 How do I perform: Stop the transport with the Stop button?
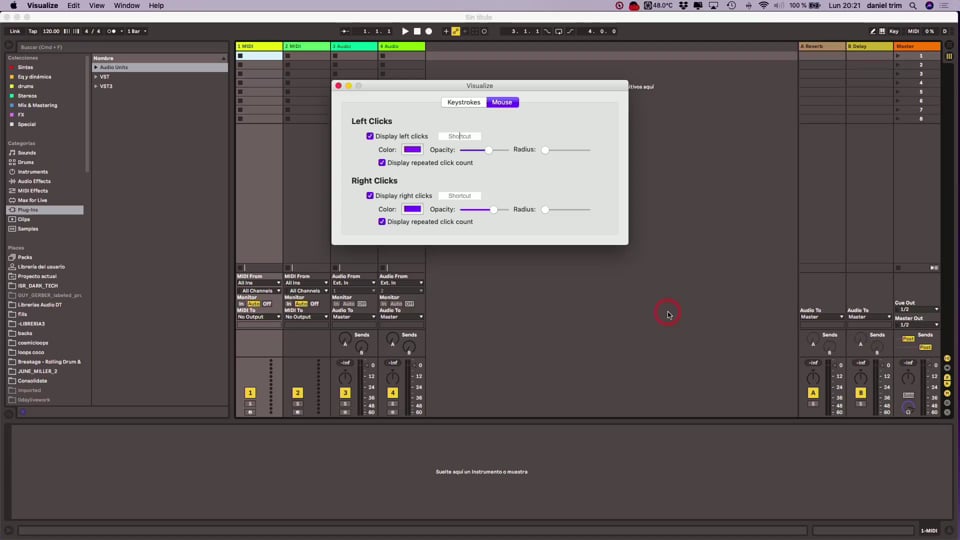pos(417,31)
